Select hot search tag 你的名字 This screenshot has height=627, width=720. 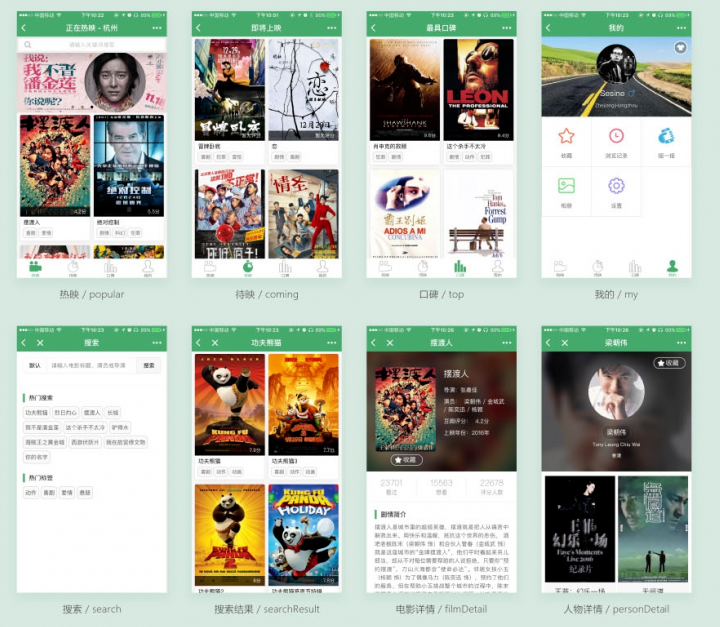(36, 457)
